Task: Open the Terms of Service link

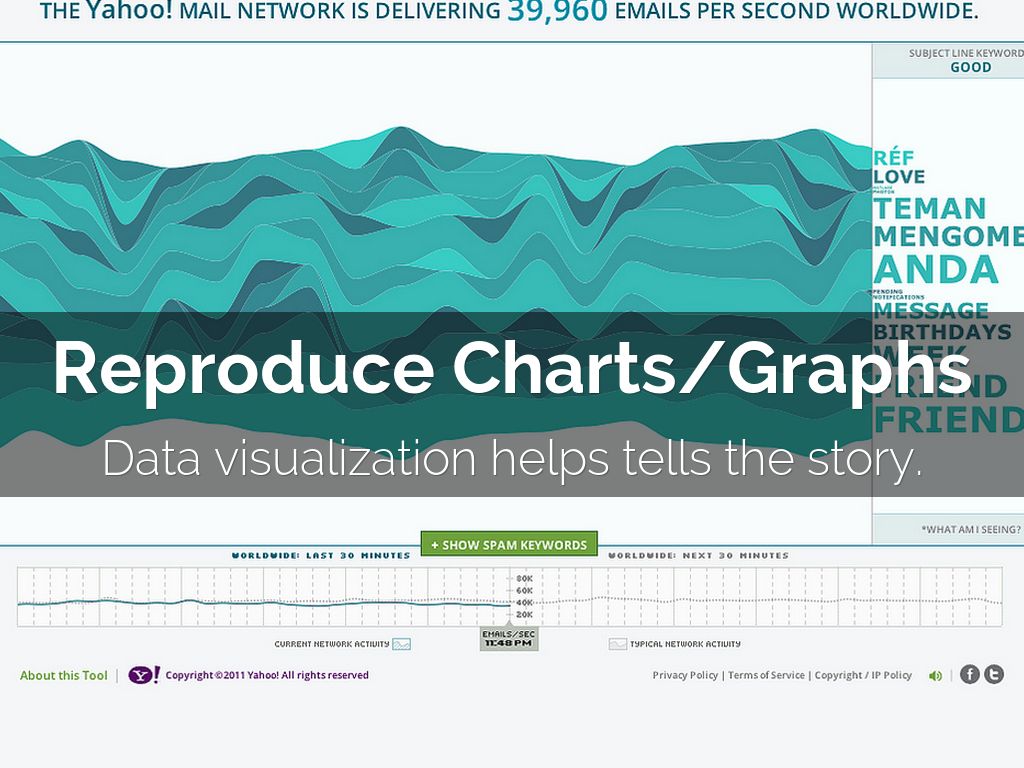Action: click(x=766, y=676)
